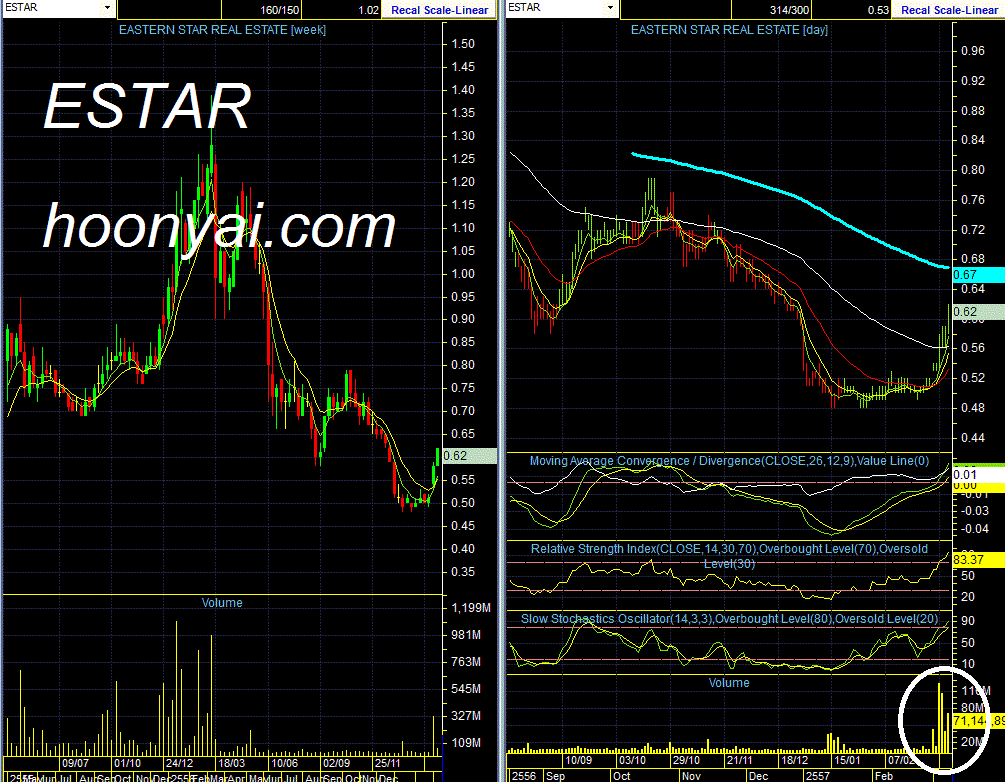The image size is (1005, 782).
Task: Click the 0.44 price on daily scale
Action: click(973, 438)
